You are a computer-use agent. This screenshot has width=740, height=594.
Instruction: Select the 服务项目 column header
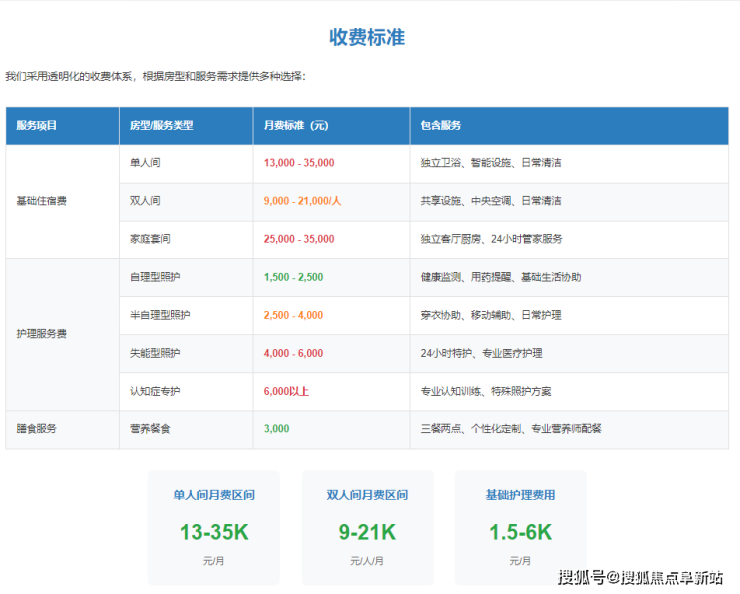tap(37, 126)
